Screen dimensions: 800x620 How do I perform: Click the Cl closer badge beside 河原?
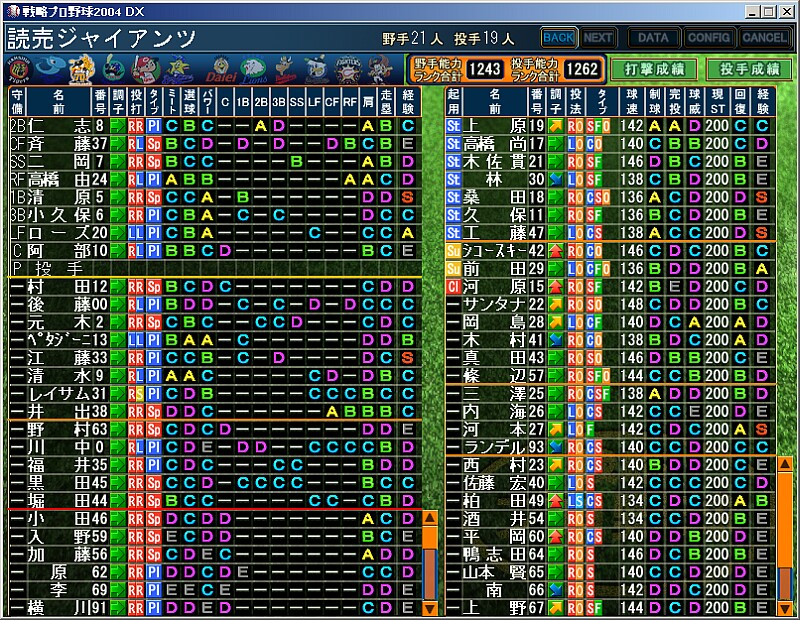tap(454, 287)
